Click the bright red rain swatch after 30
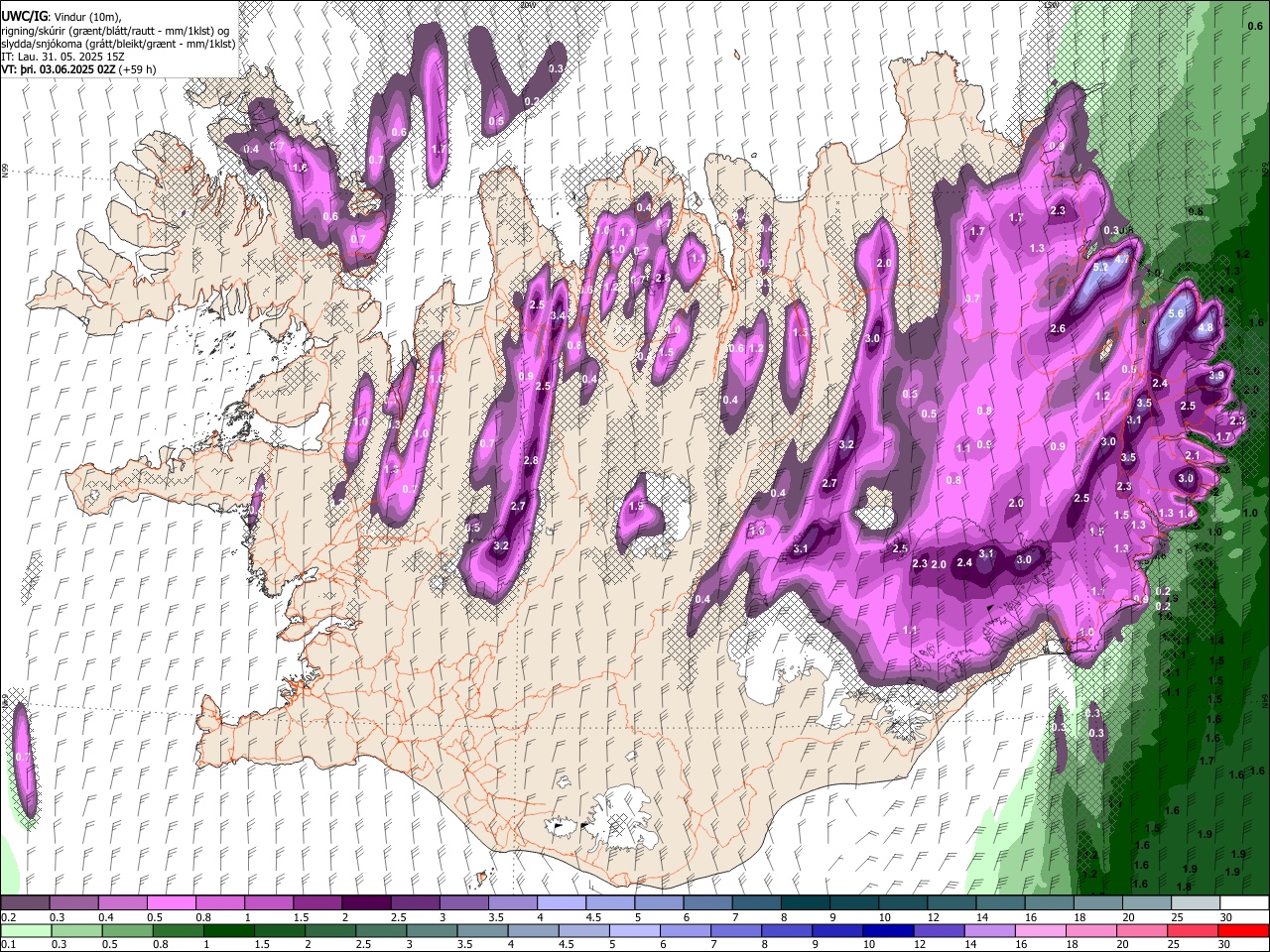The height and width of the screenshot is (952, 1270). coord(1244,930)
